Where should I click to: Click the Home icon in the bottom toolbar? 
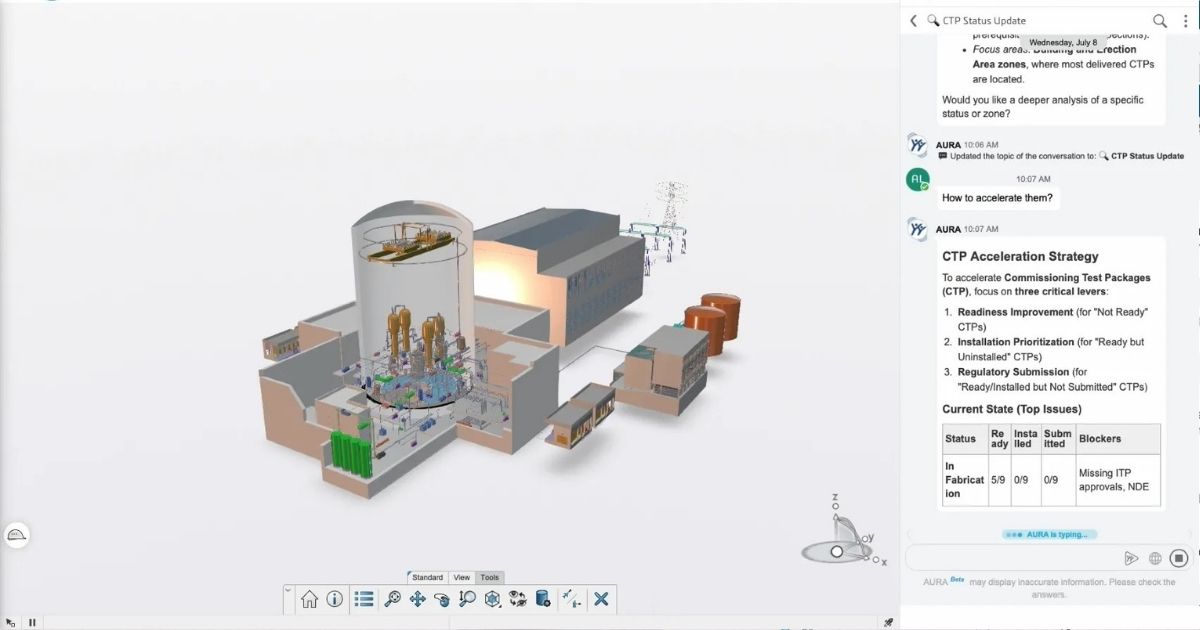[309, 599]
